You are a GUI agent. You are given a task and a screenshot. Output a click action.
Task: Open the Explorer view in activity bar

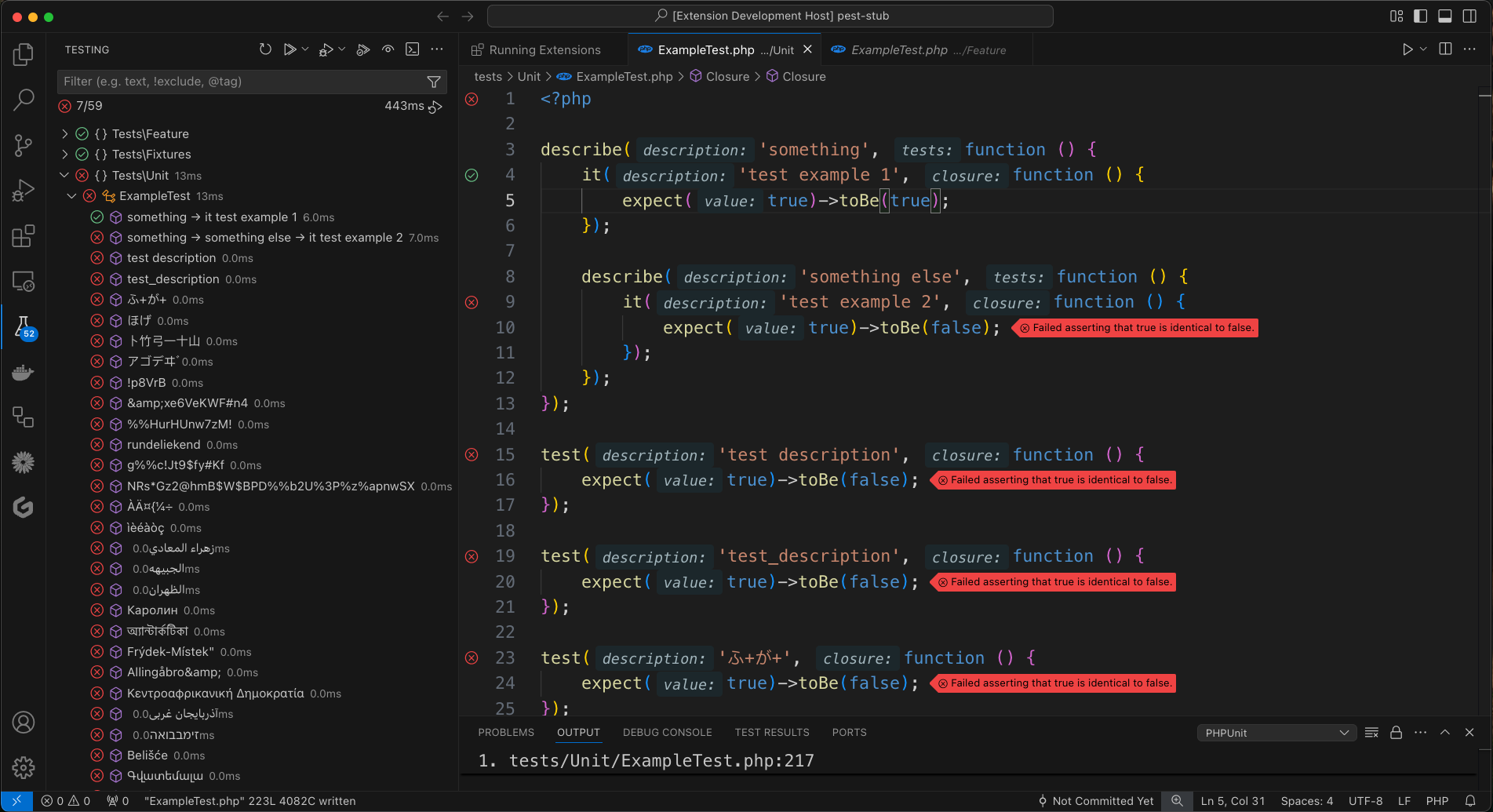coord(24,54)
